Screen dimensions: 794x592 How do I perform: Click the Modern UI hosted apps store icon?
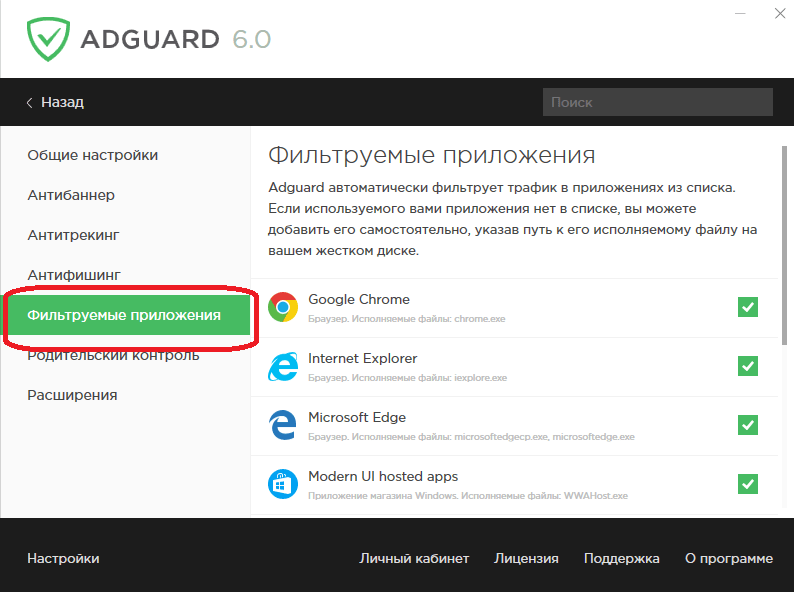[x=283, y=484]
